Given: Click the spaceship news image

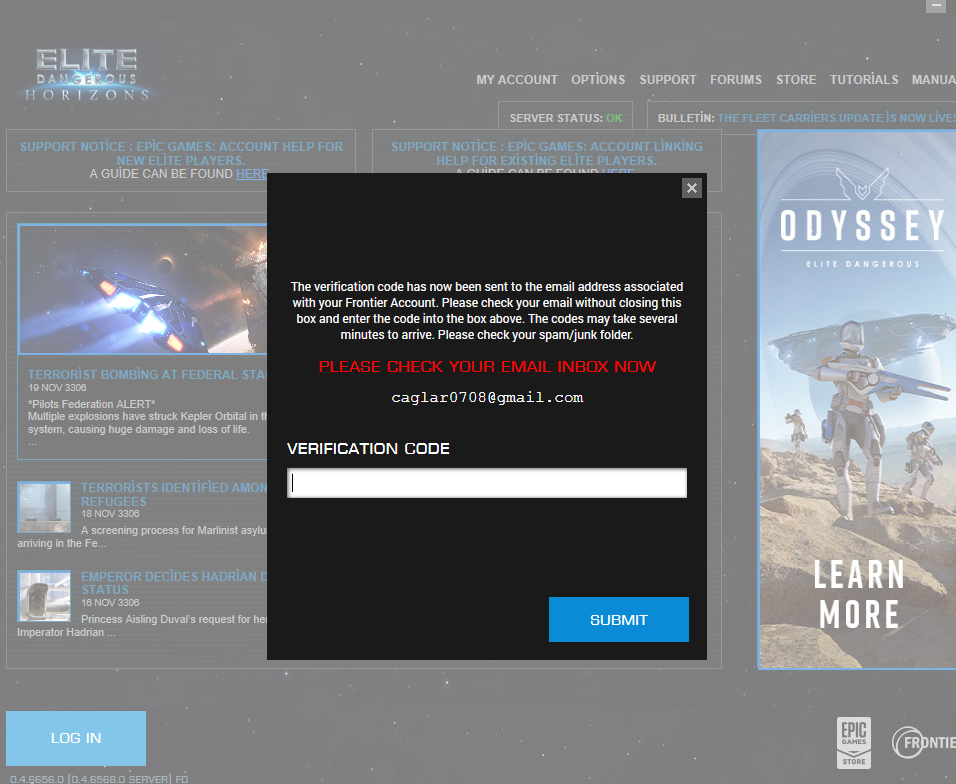Looking at the screenshot, I should [x=143, y=289].
